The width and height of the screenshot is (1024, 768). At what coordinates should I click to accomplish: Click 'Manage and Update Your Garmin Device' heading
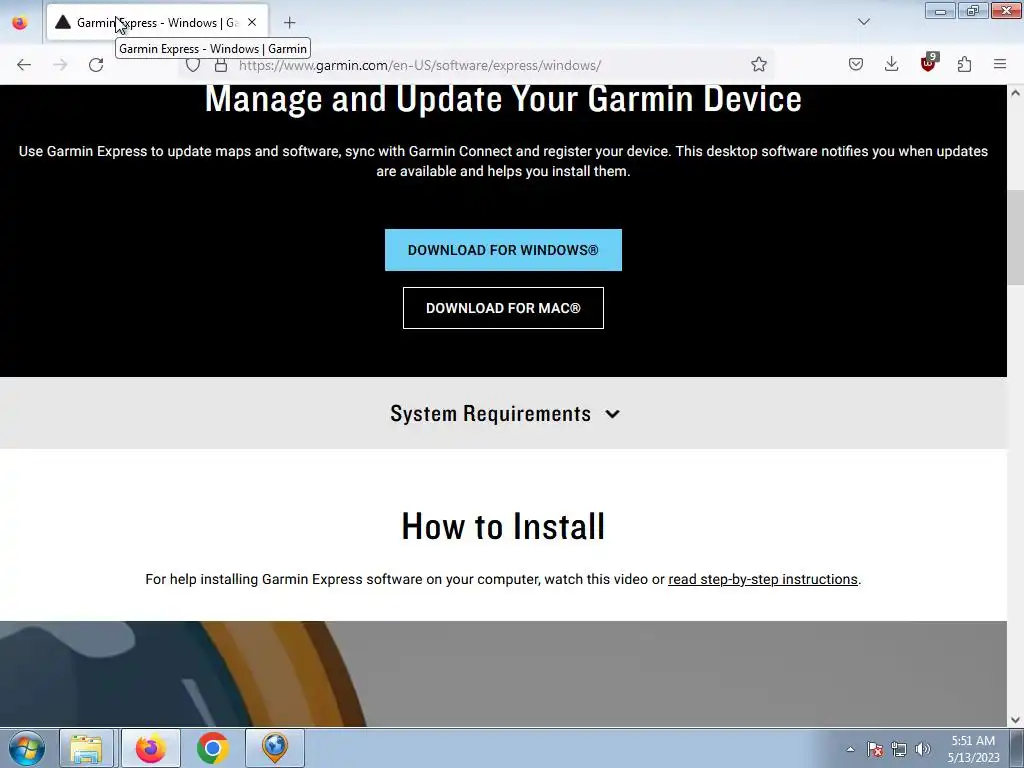[x=503, y=99]
